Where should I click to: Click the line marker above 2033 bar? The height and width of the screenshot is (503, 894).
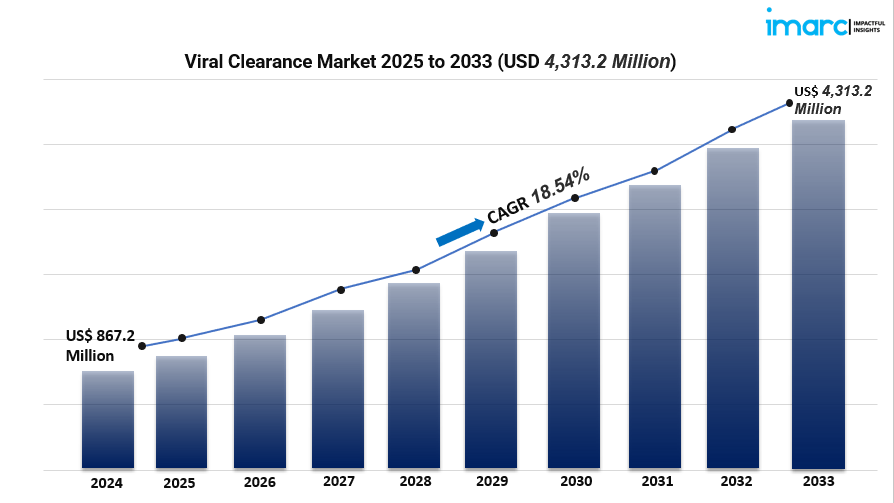(x=789, y=103)
